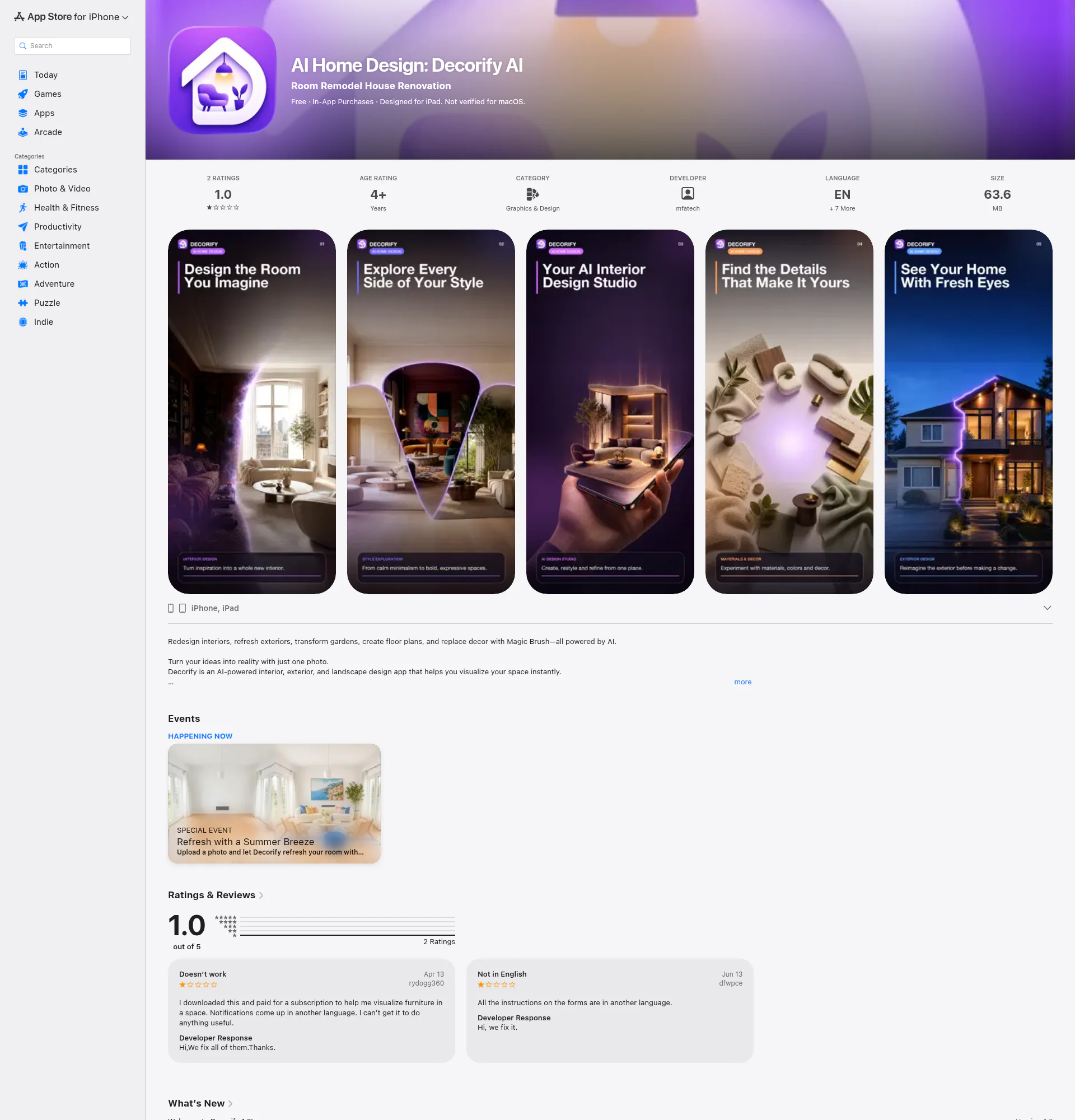Click the Categories grid icon
The width and height of the screenshot is (1075, 1120).
(23, 170)
